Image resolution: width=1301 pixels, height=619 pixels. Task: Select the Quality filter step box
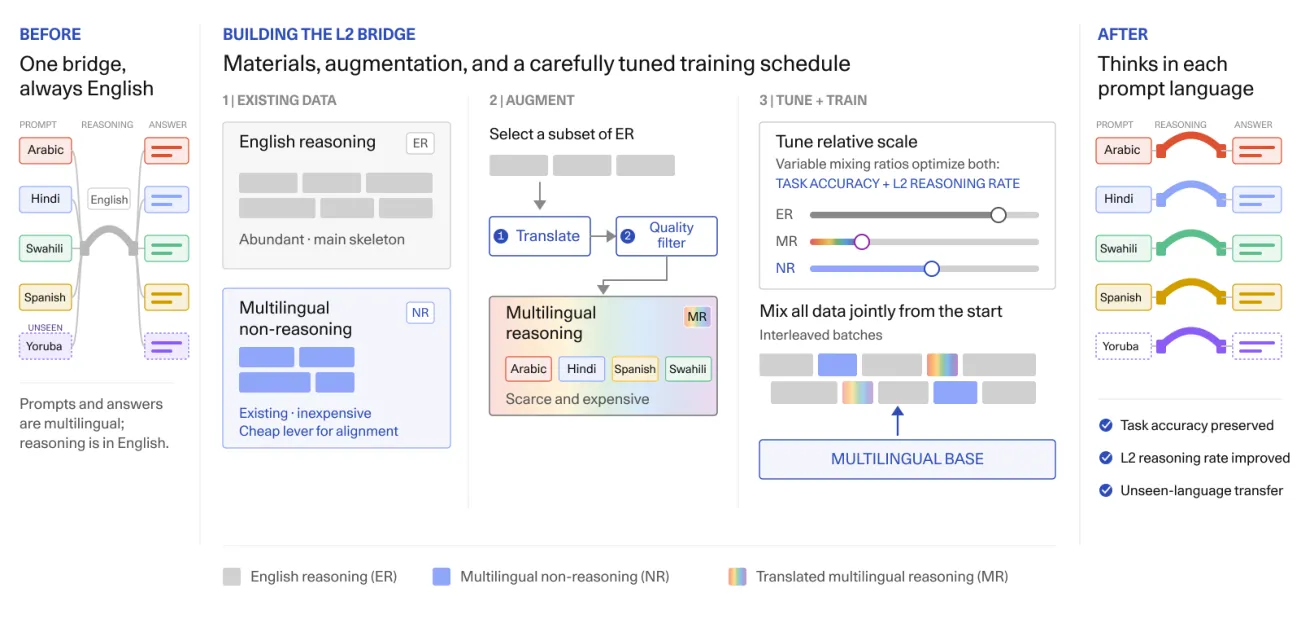(x=667, y=236)
